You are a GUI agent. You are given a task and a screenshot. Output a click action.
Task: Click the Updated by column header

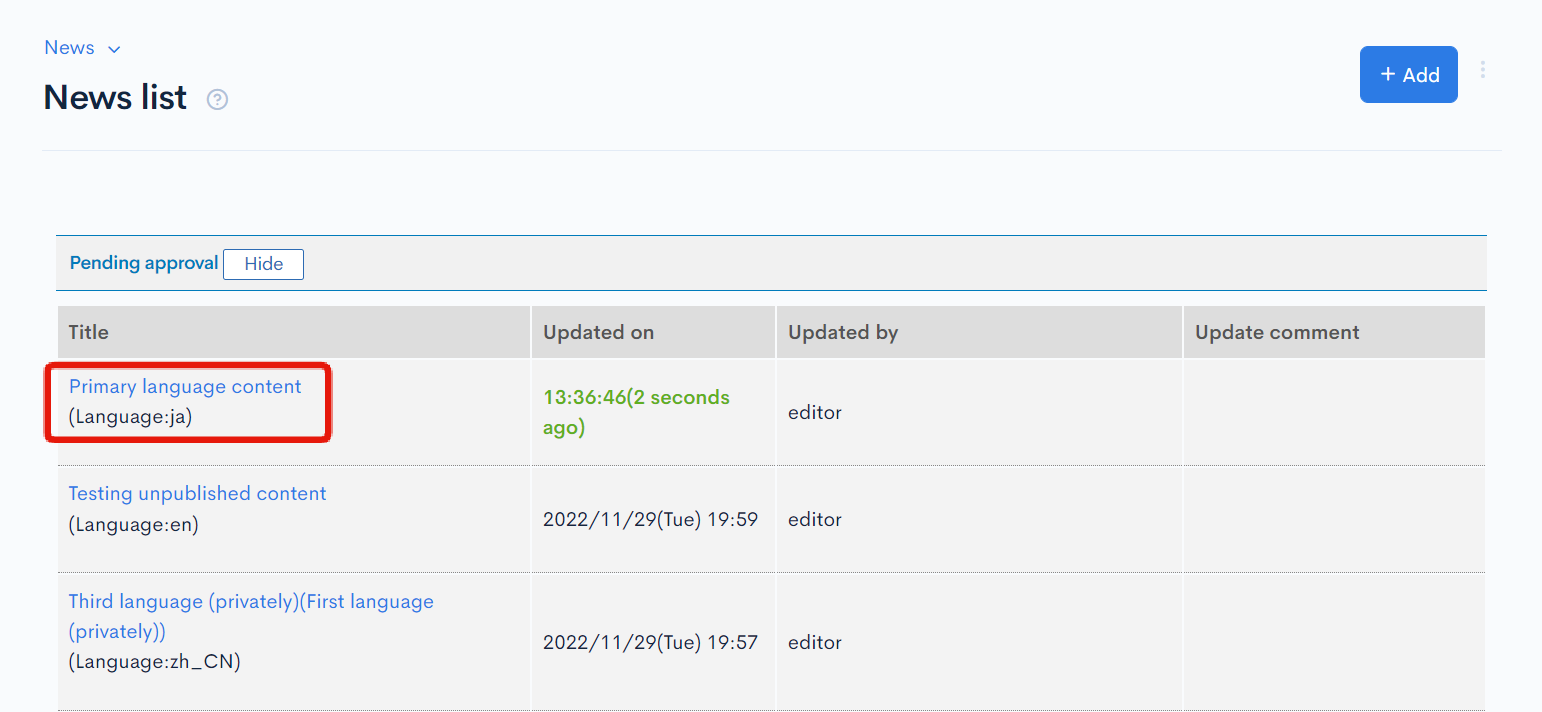click(x=979, y=332)
